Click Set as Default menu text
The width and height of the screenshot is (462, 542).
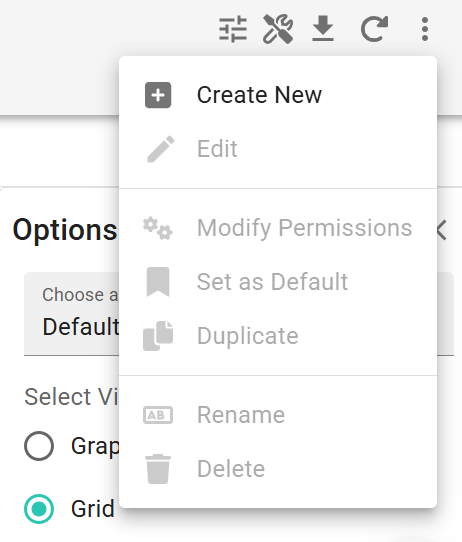(272, 282)
